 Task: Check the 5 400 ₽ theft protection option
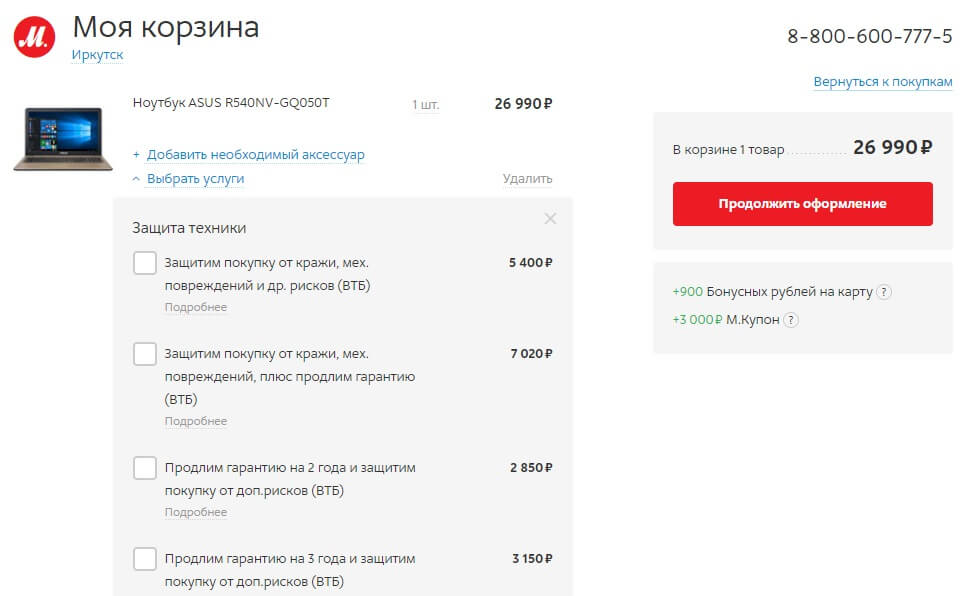pos(145,263)
